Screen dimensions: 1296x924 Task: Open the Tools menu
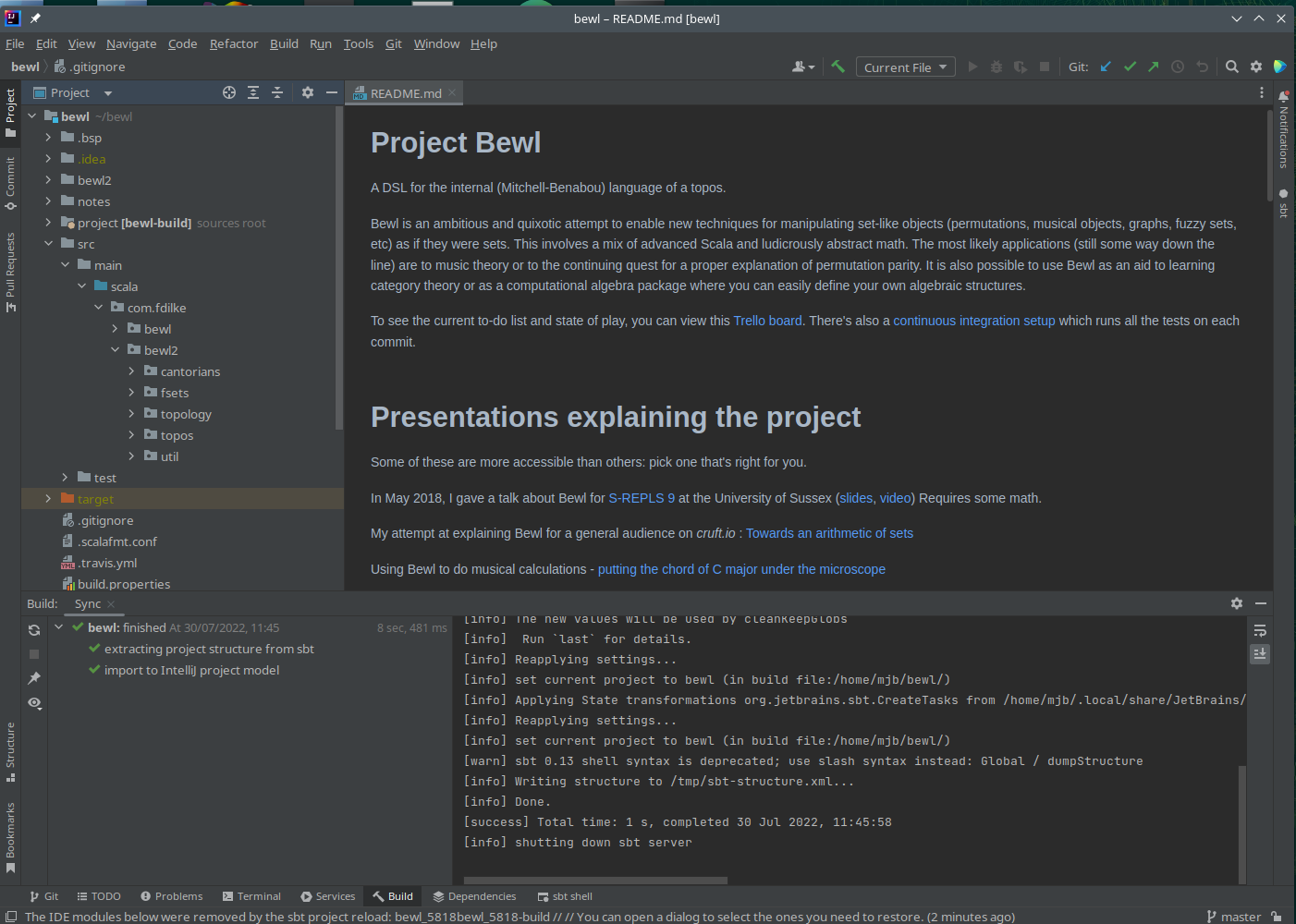[359, 43]
